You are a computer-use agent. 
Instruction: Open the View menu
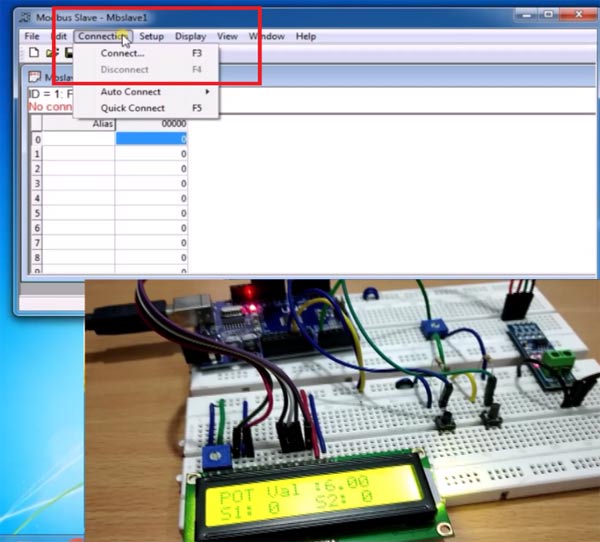(227, 36)
